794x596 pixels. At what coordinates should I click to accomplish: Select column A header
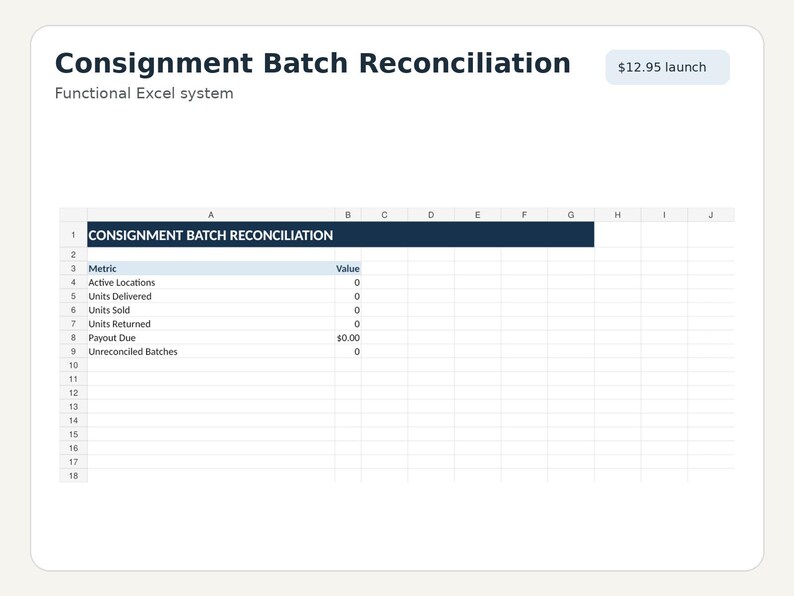[211, 215]
